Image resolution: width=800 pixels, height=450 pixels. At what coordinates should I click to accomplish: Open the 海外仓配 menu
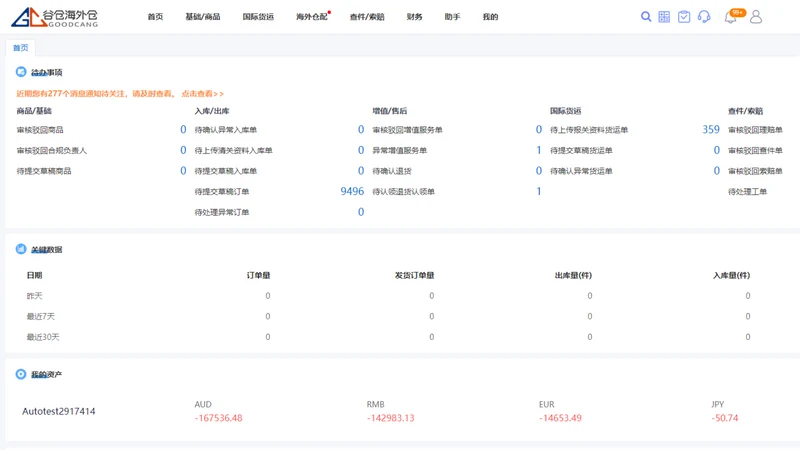pos(312,17)
